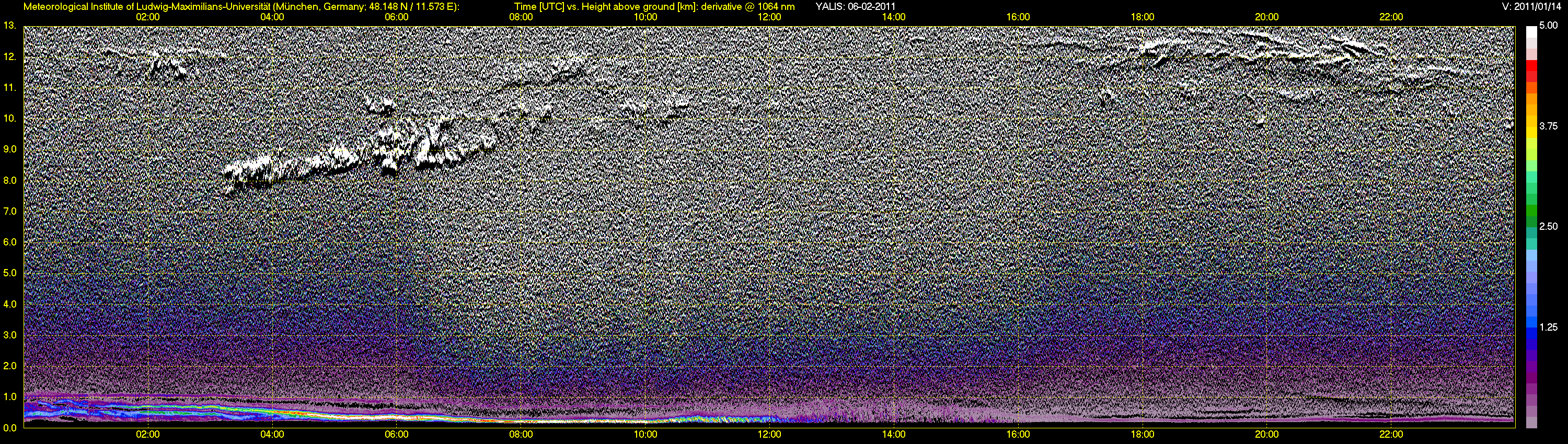The height and width of the screenshot is (444, 1568).
Task: Click the 12:00 label on the top time axis
Action: (x=769, y=17)
